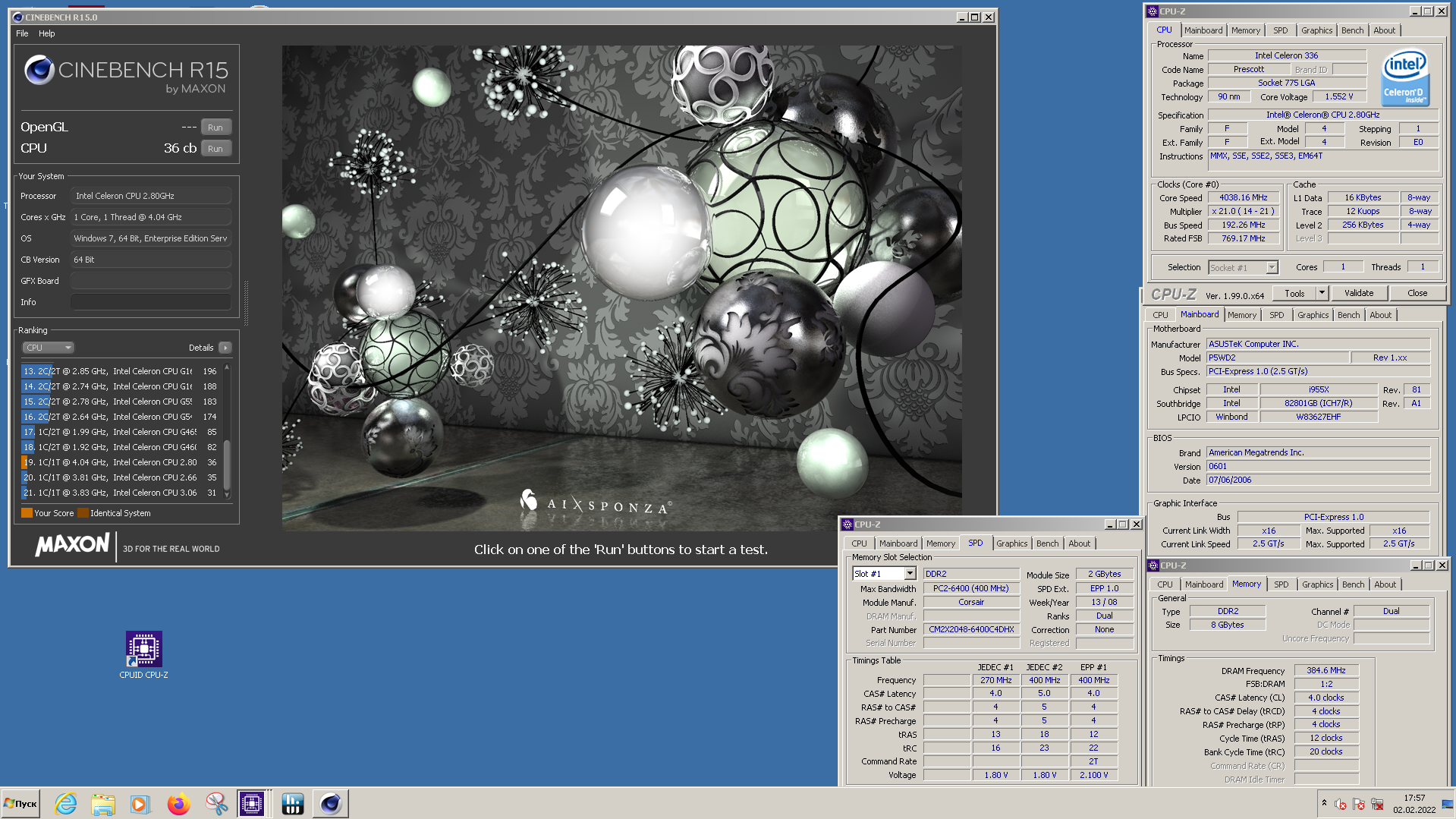Open the File menu in Cinebench

point(22,33)
